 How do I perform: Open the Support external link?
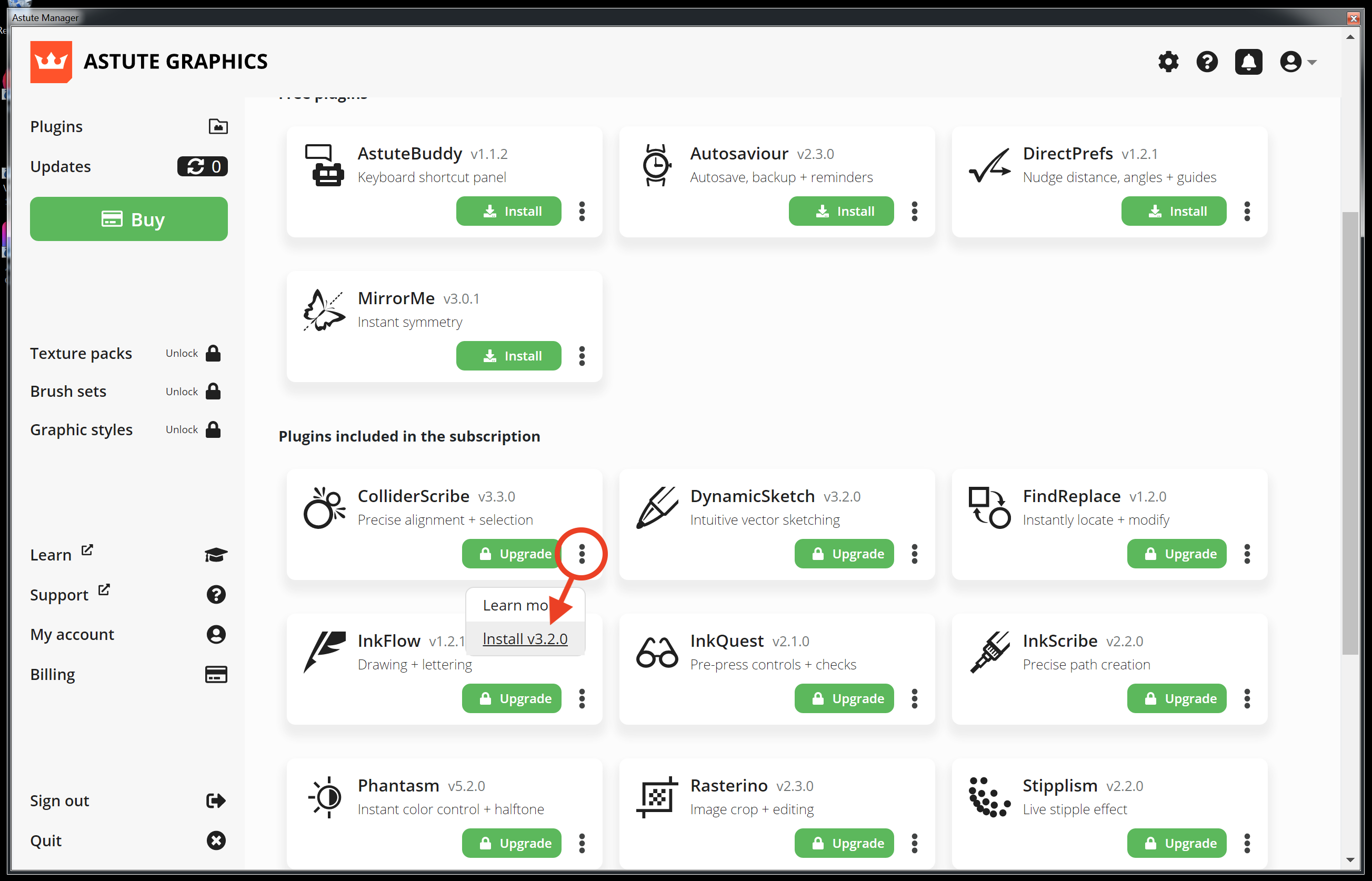[129, 594]
